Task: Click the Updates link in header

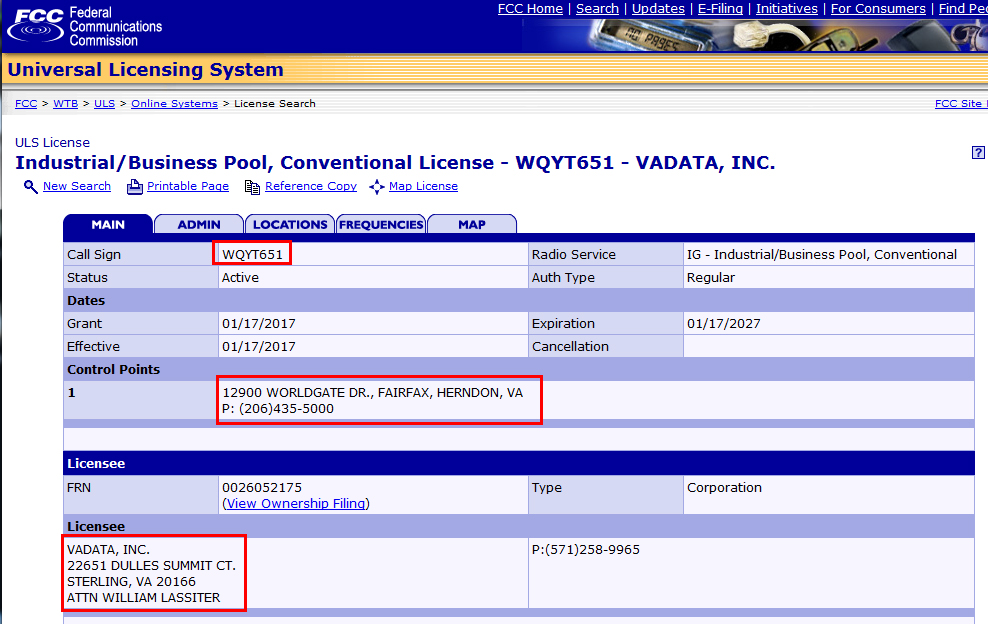Action: pyautogui.click(x=658, y=9)
